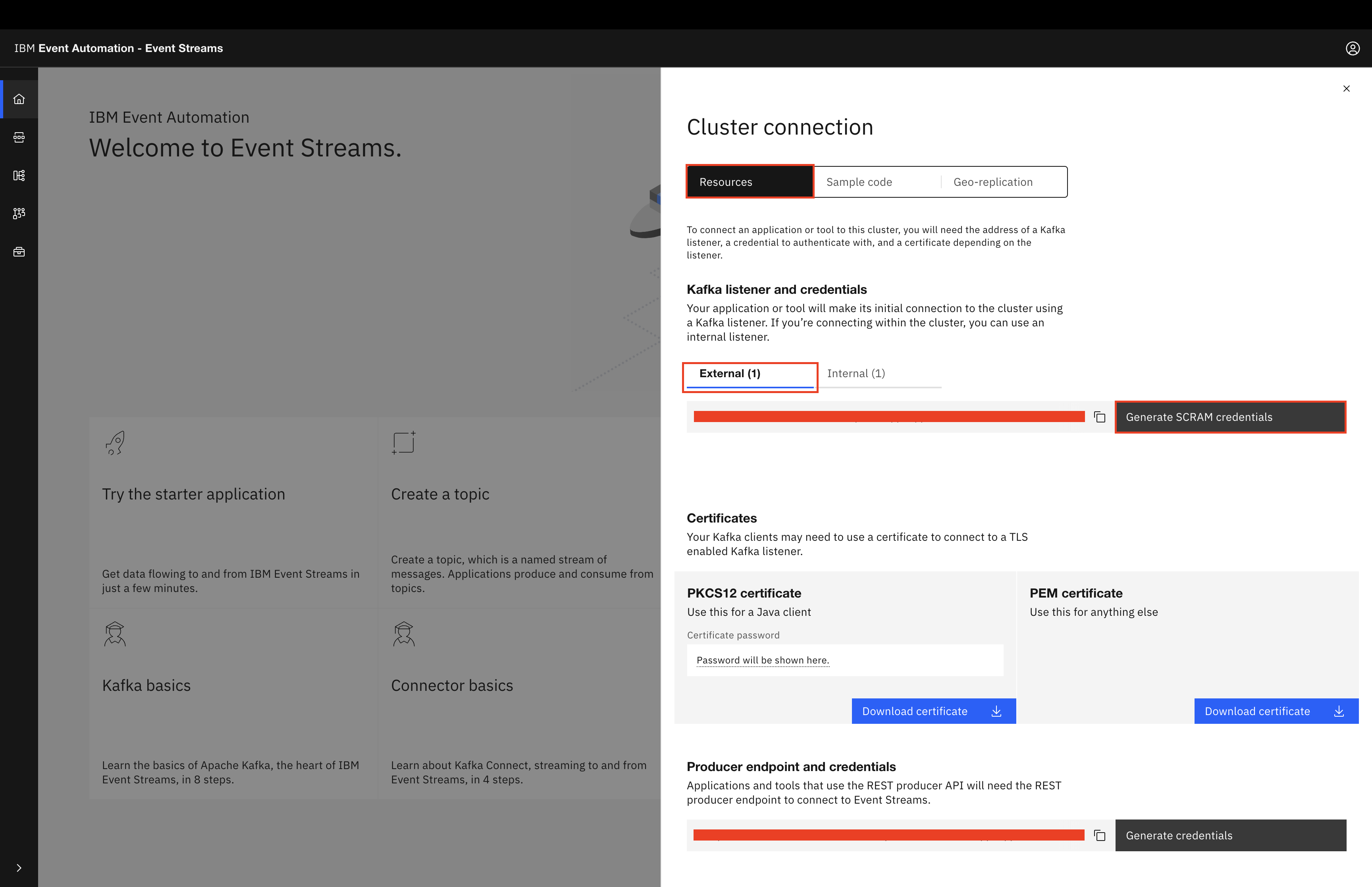Screen dimensions: 1372x887
Task: Click the Certificate password field
Action: [844, 660]
